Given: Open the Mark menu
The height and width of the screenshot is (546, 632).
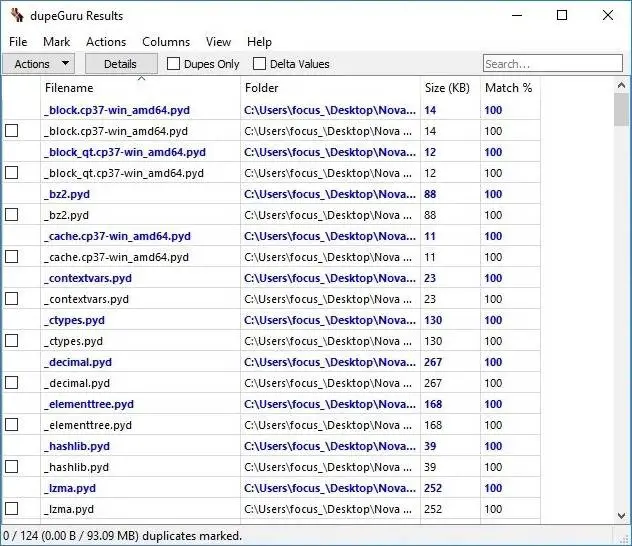Looking at the screenshot, I should tap(56, 42).
